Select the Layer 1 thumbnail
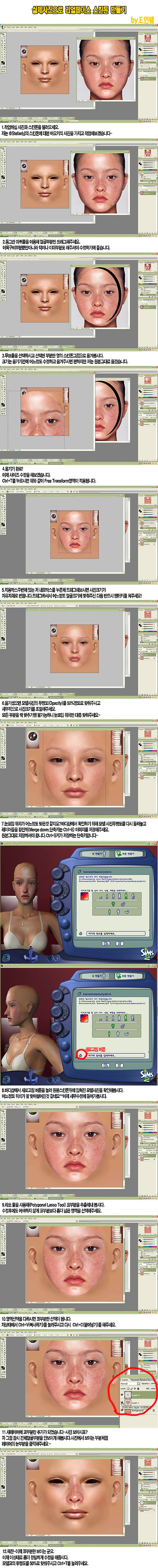Screen dimensions: 158x1568 tap(128, 1402)
